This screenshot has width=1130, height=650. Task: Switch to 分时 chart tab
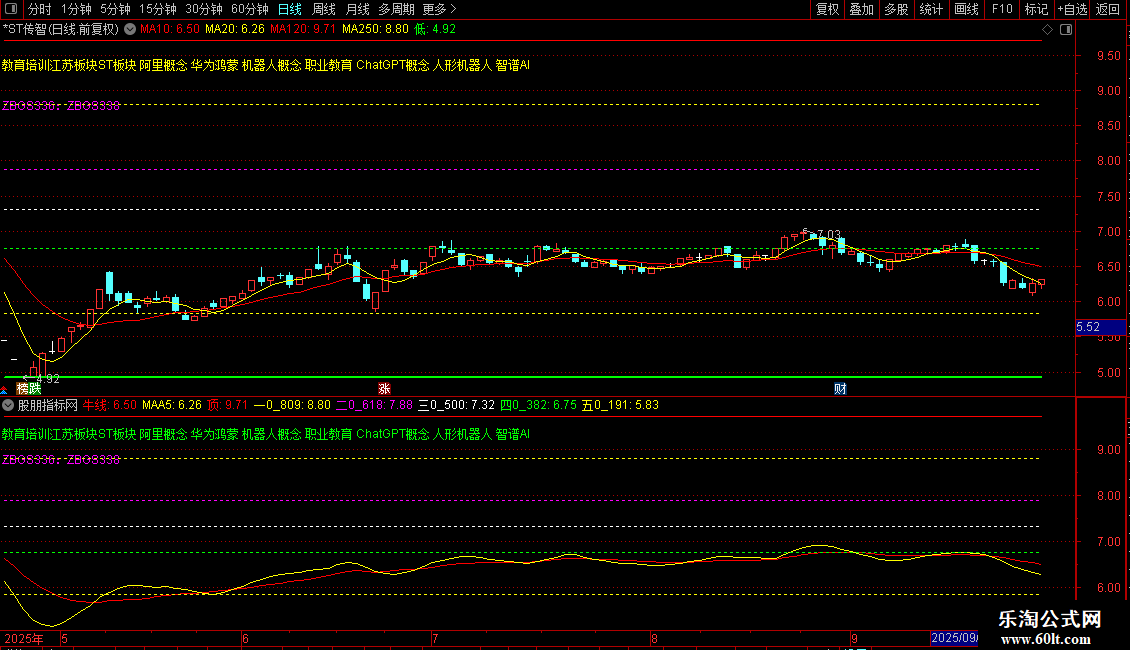coord(40,9)
